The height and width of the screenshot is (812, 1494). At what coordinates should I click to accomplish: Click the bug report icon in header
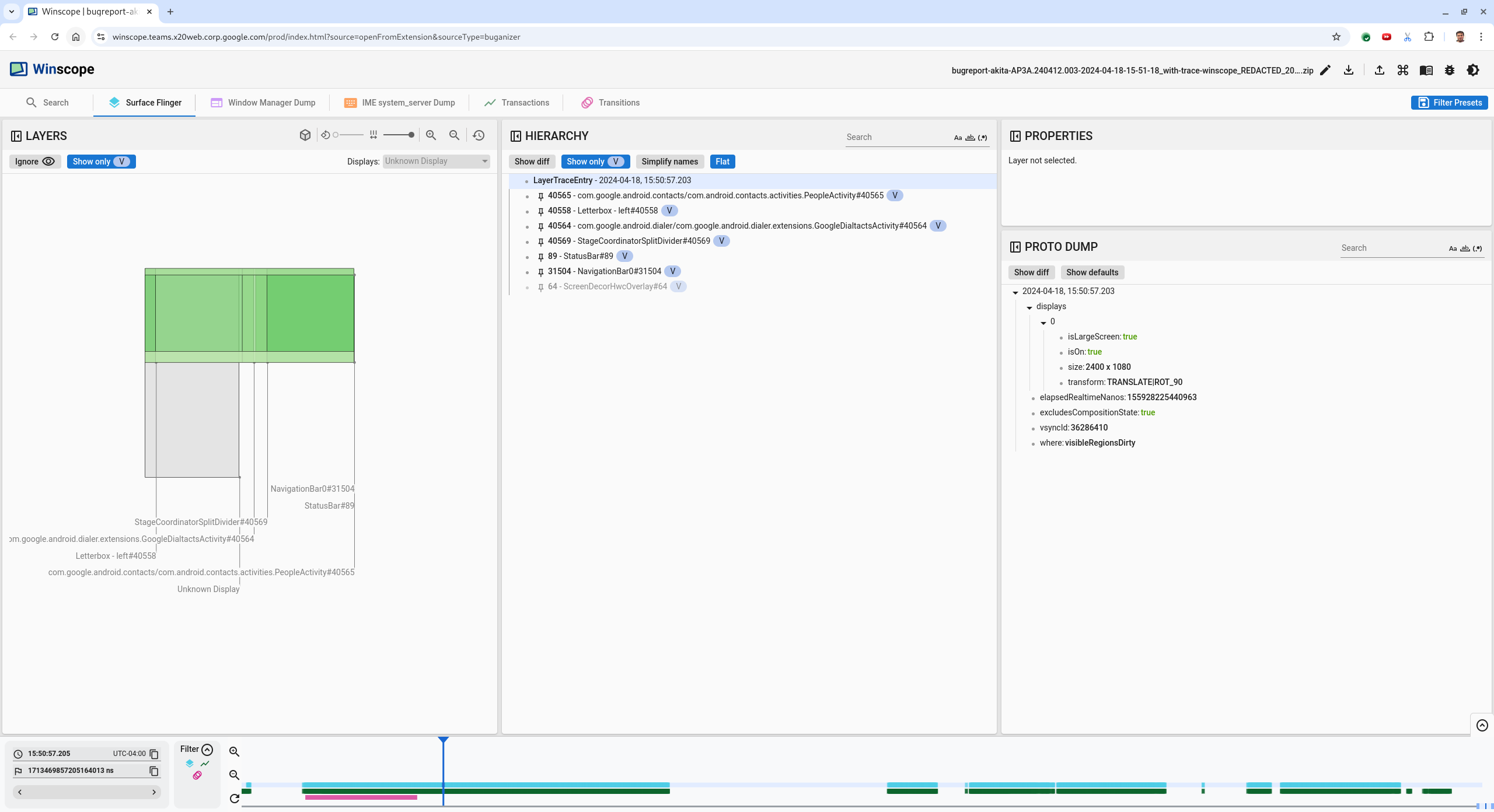coord(1450,70)
